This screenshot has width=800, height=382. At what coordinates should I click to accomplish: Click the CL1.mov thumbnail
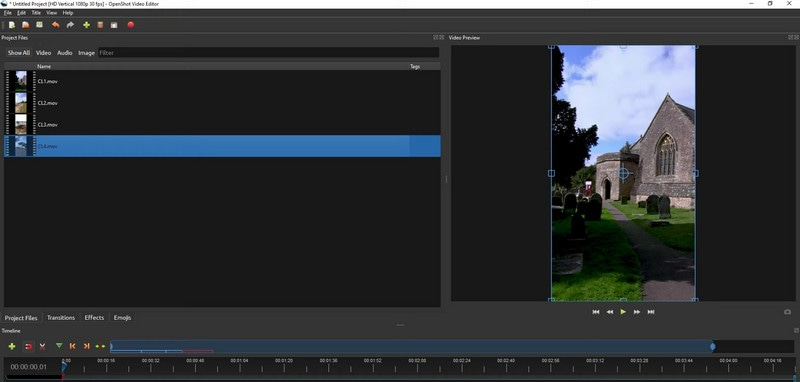pos(21,81)
